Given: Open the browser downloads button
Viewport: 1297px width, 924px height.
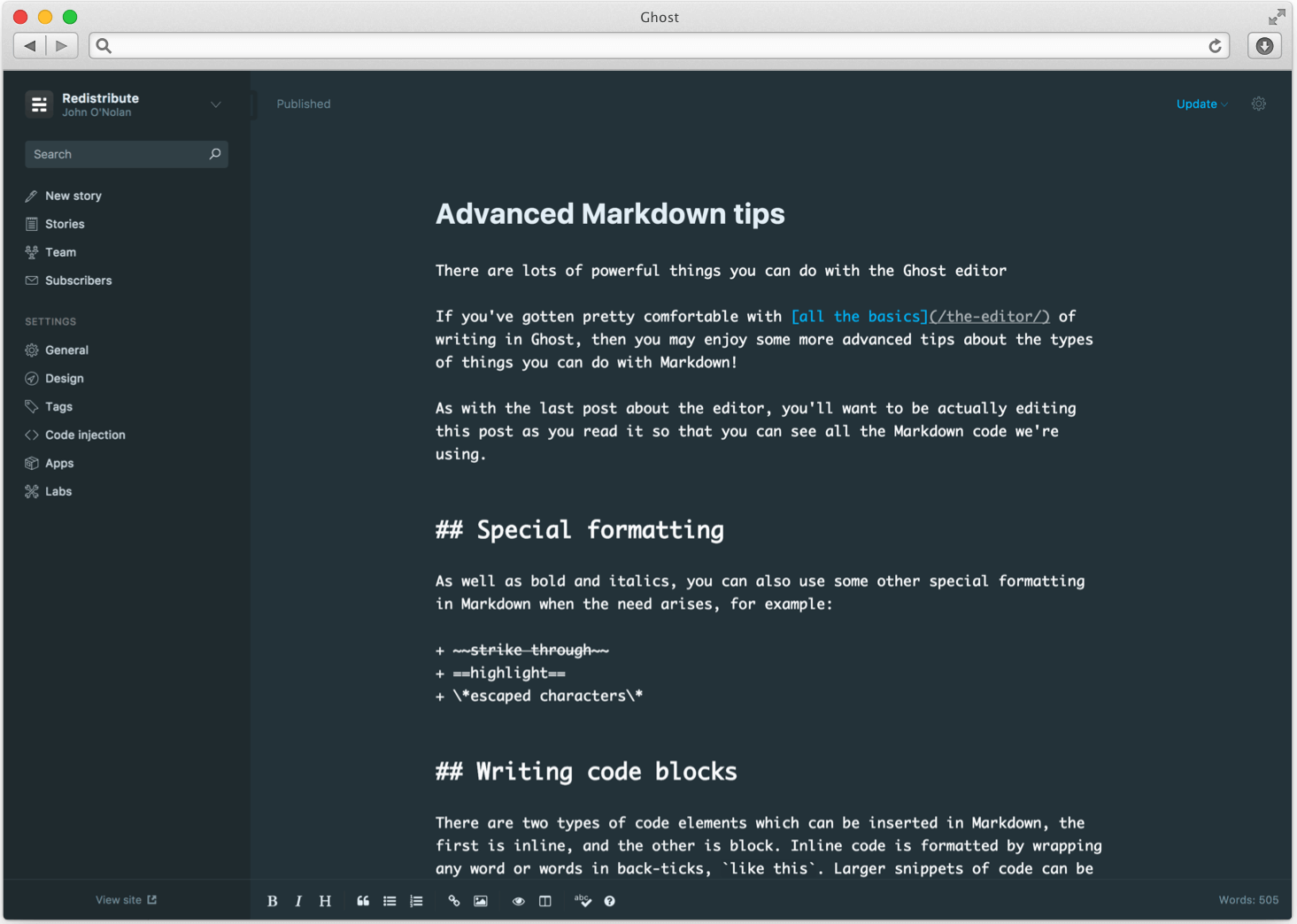Looking at the screenshot, I should (x=1264, y=46).
